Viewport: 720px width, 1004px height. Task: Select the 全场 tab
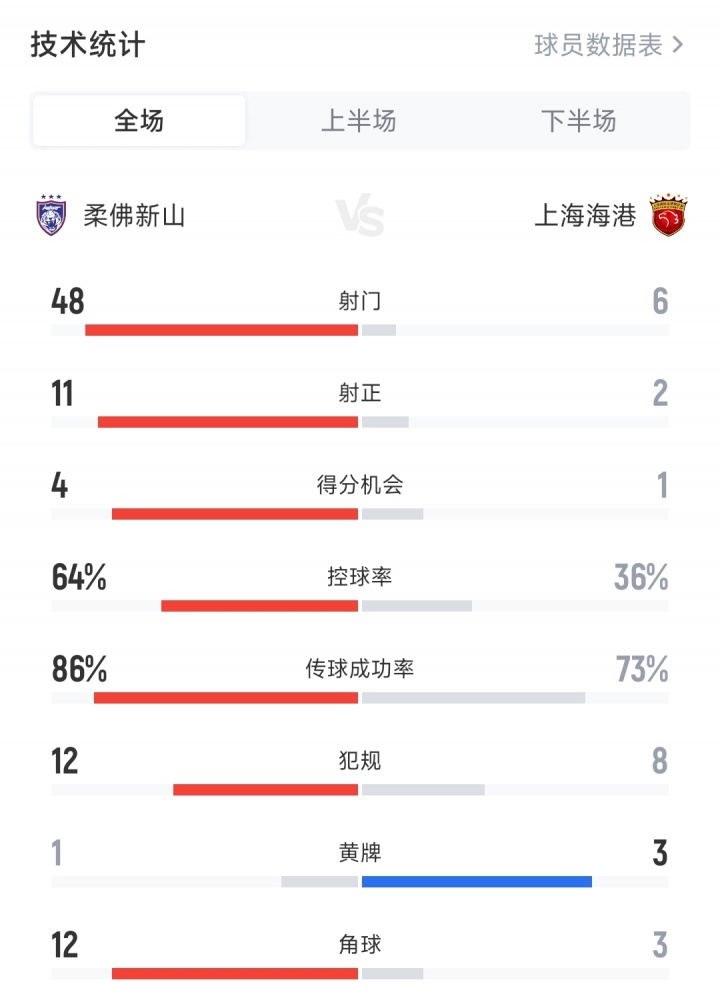(138, 118)
